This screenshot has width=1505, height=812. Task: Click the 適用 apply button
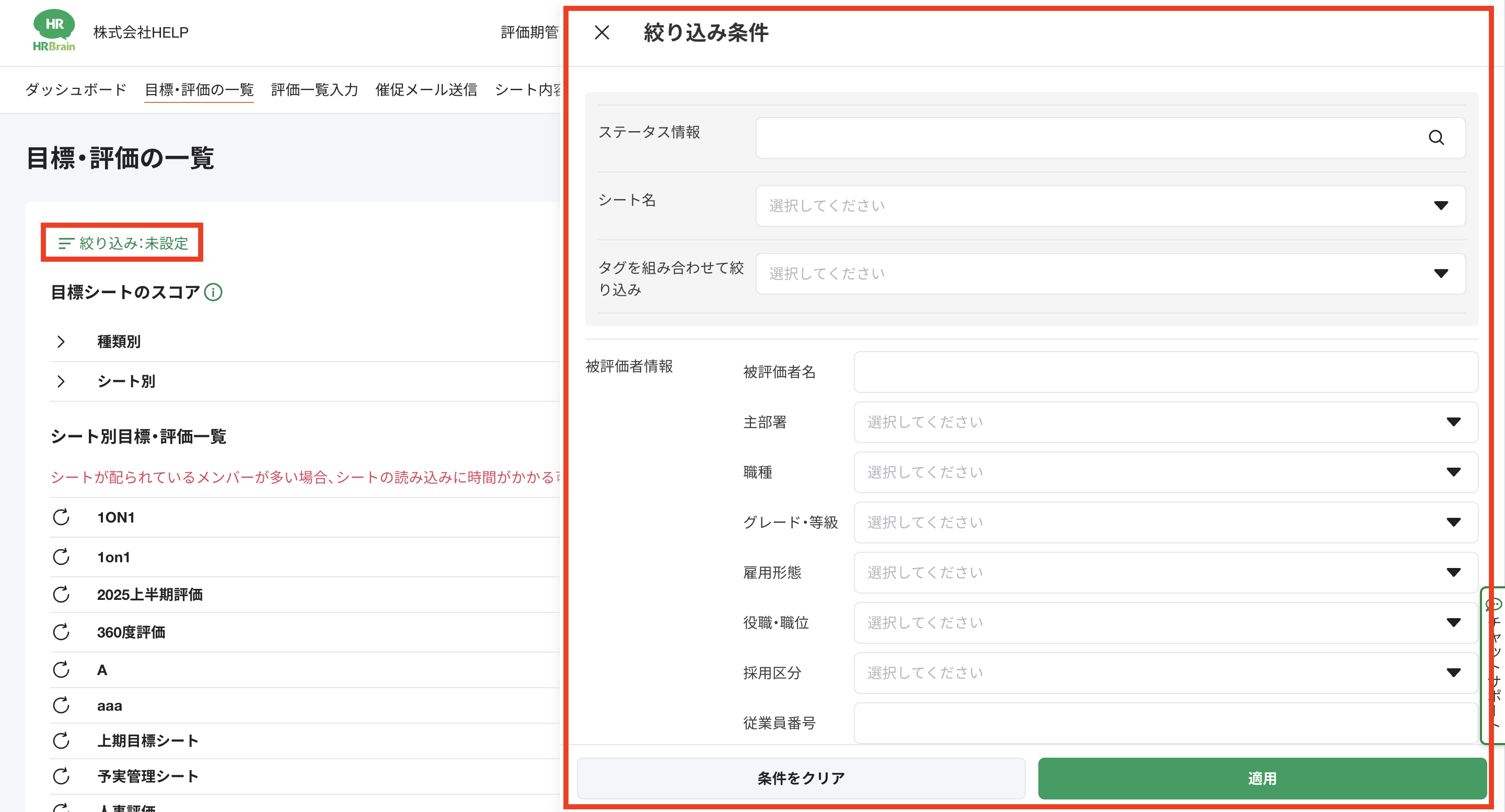[x=1261, y=778]
